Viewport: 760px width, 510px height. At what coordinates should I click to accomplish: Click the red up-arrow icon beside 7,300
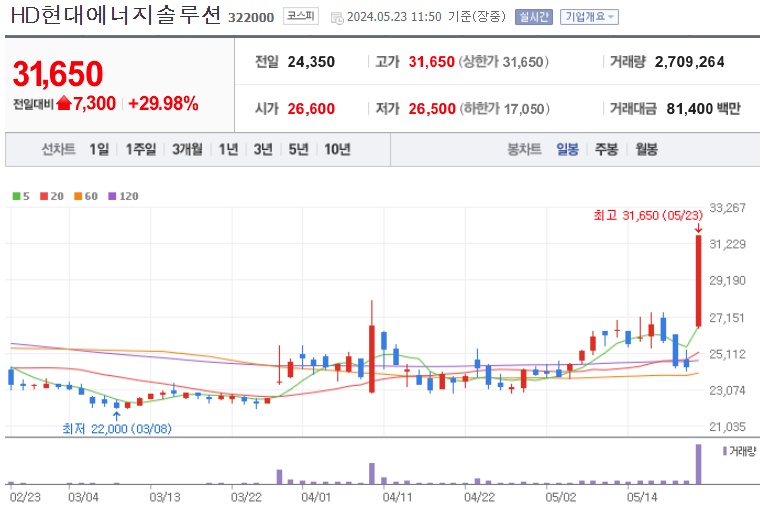pos(64,103)
